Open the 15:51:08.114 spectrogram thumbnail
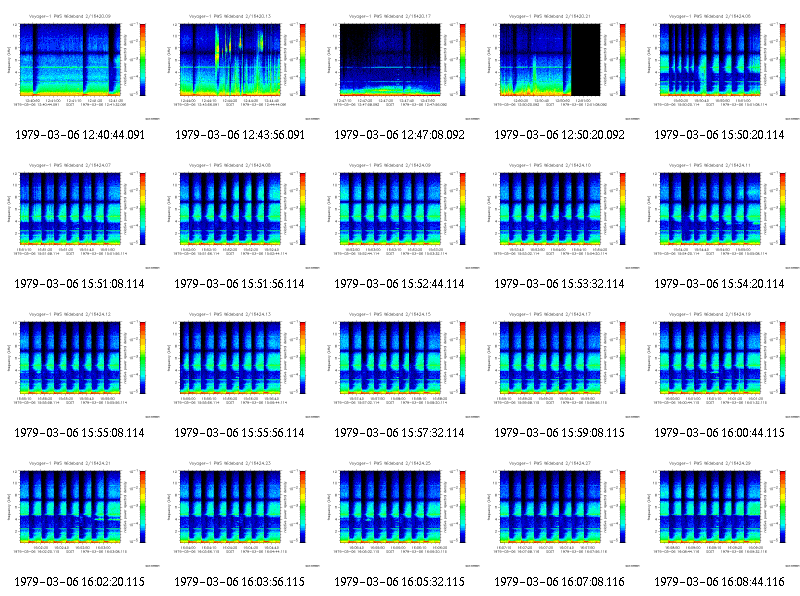Screen dimensions: 800x596 click(80, 215)
